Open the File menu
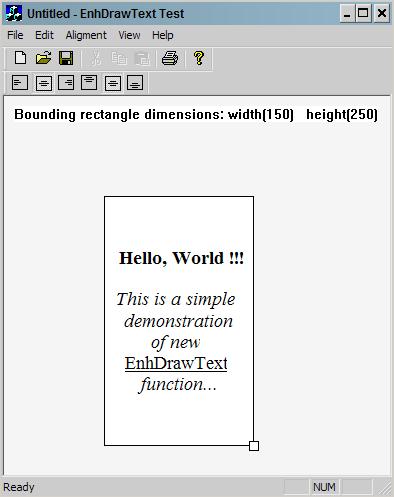Image resolution: width=394 pixels, height=497 pixels. point(15,35)
